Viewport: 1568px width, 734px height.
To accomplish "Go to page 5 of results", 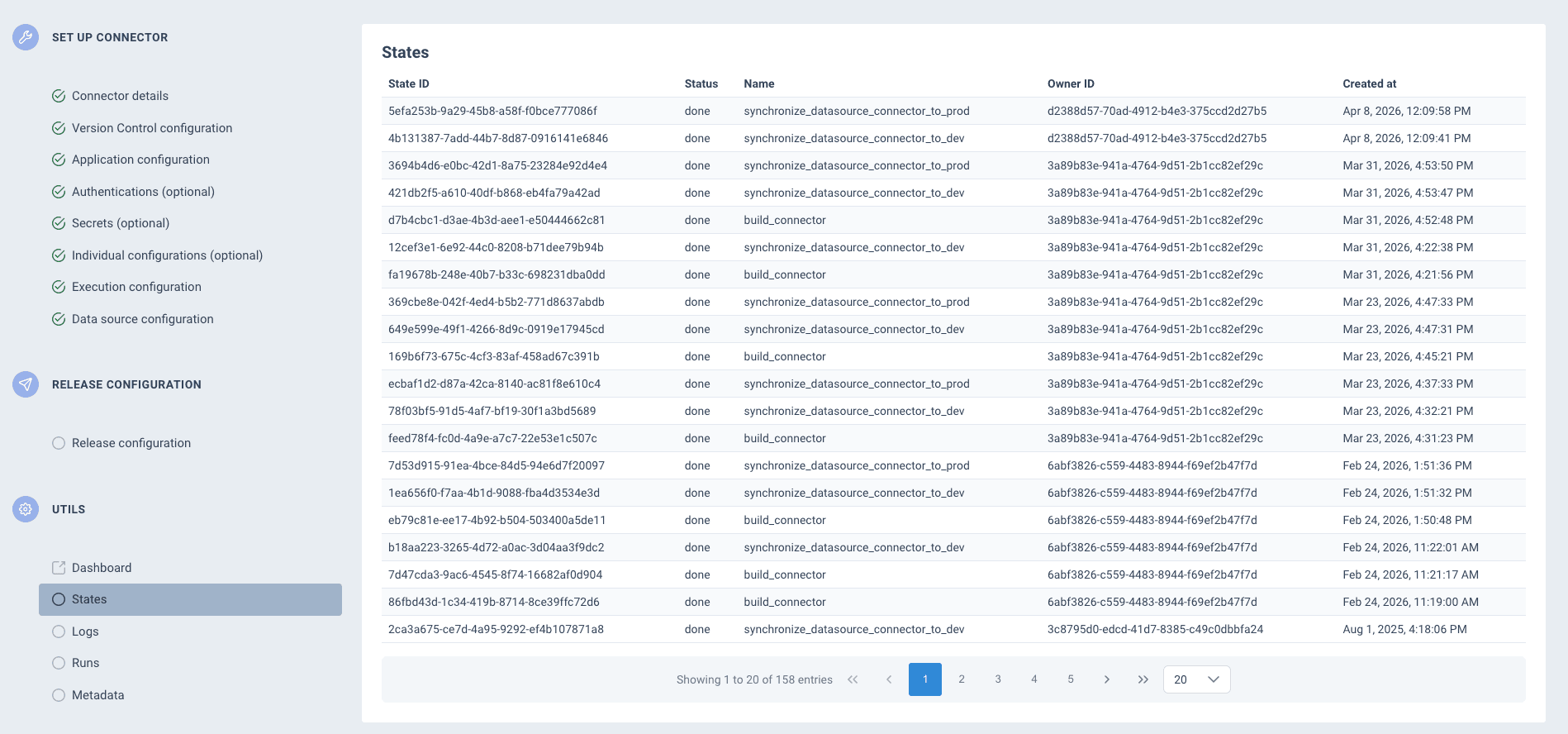I will (1071, 679).
